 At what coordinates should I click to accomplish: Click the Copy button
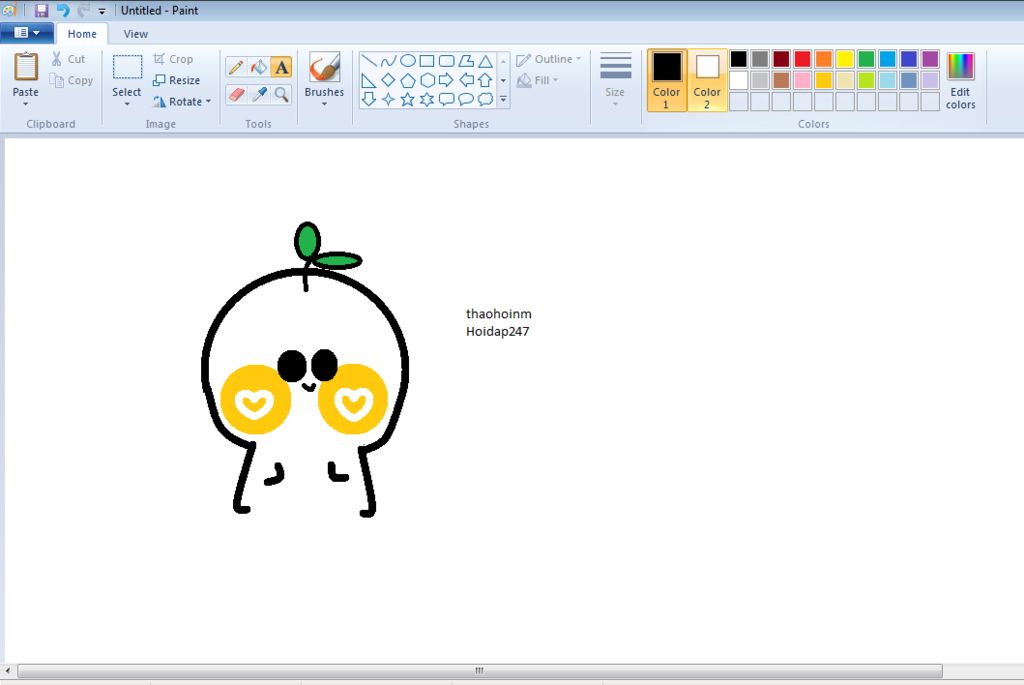pyautogui.click(x=71, y=80)
